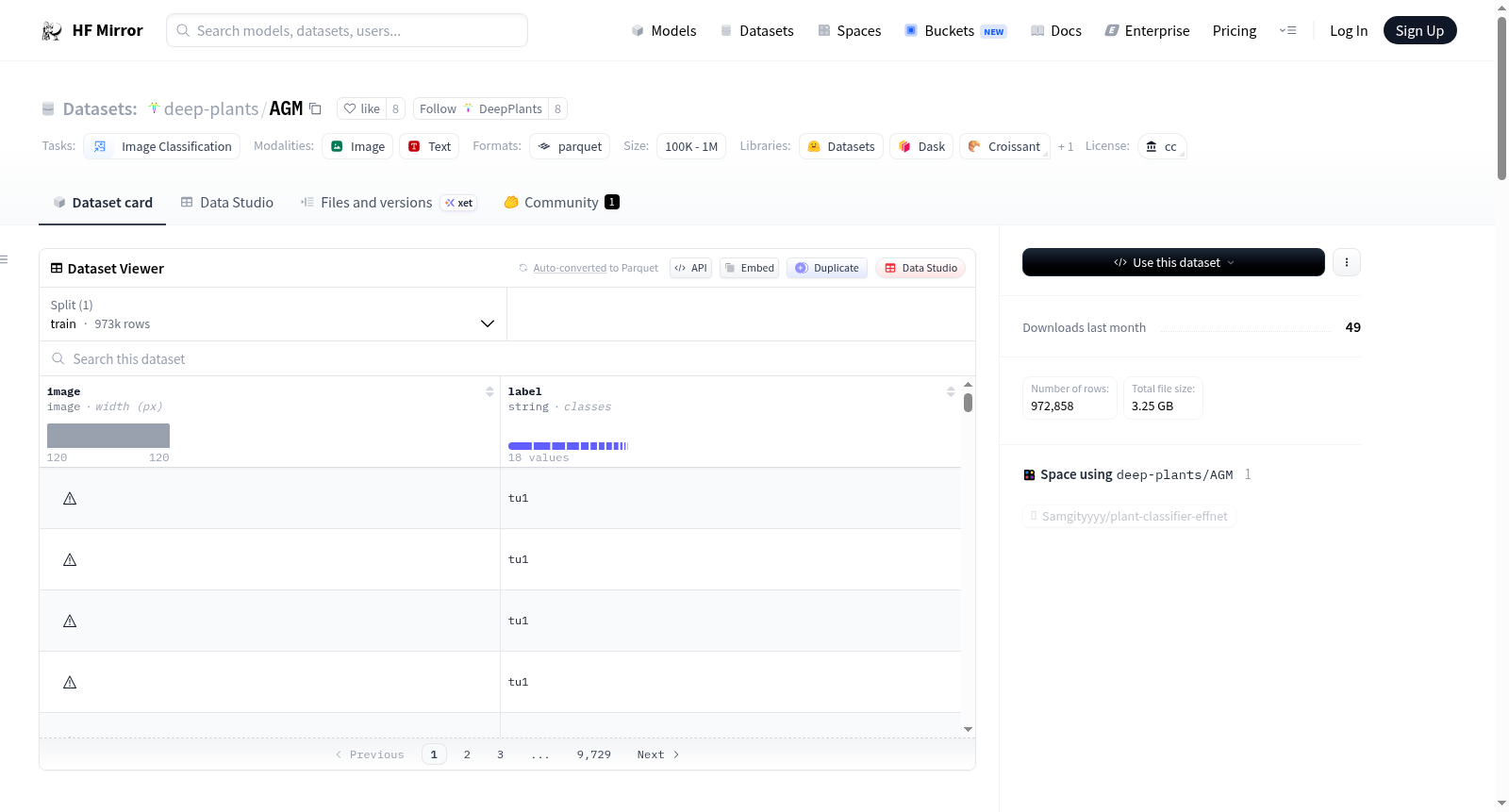Show the +1 more libraries
Viewport: 1509px width, 812px height.
pyautogui.click(x=1066, y=146)
